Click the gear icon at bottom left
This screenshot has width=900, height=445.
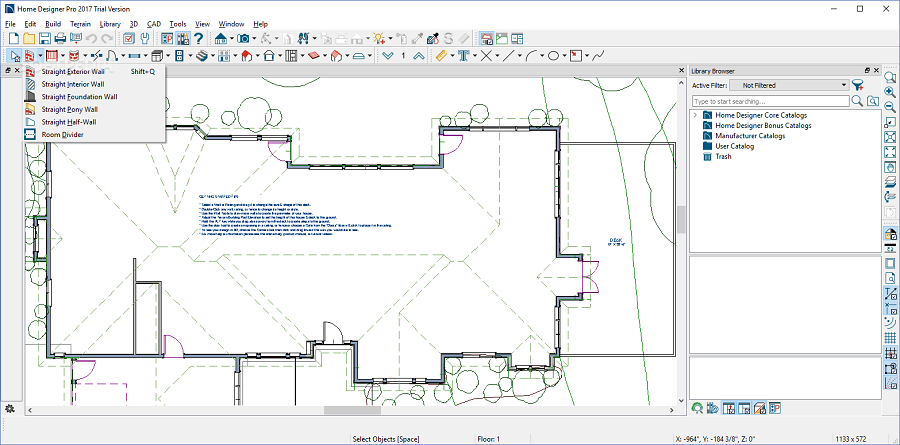[10, 409]
